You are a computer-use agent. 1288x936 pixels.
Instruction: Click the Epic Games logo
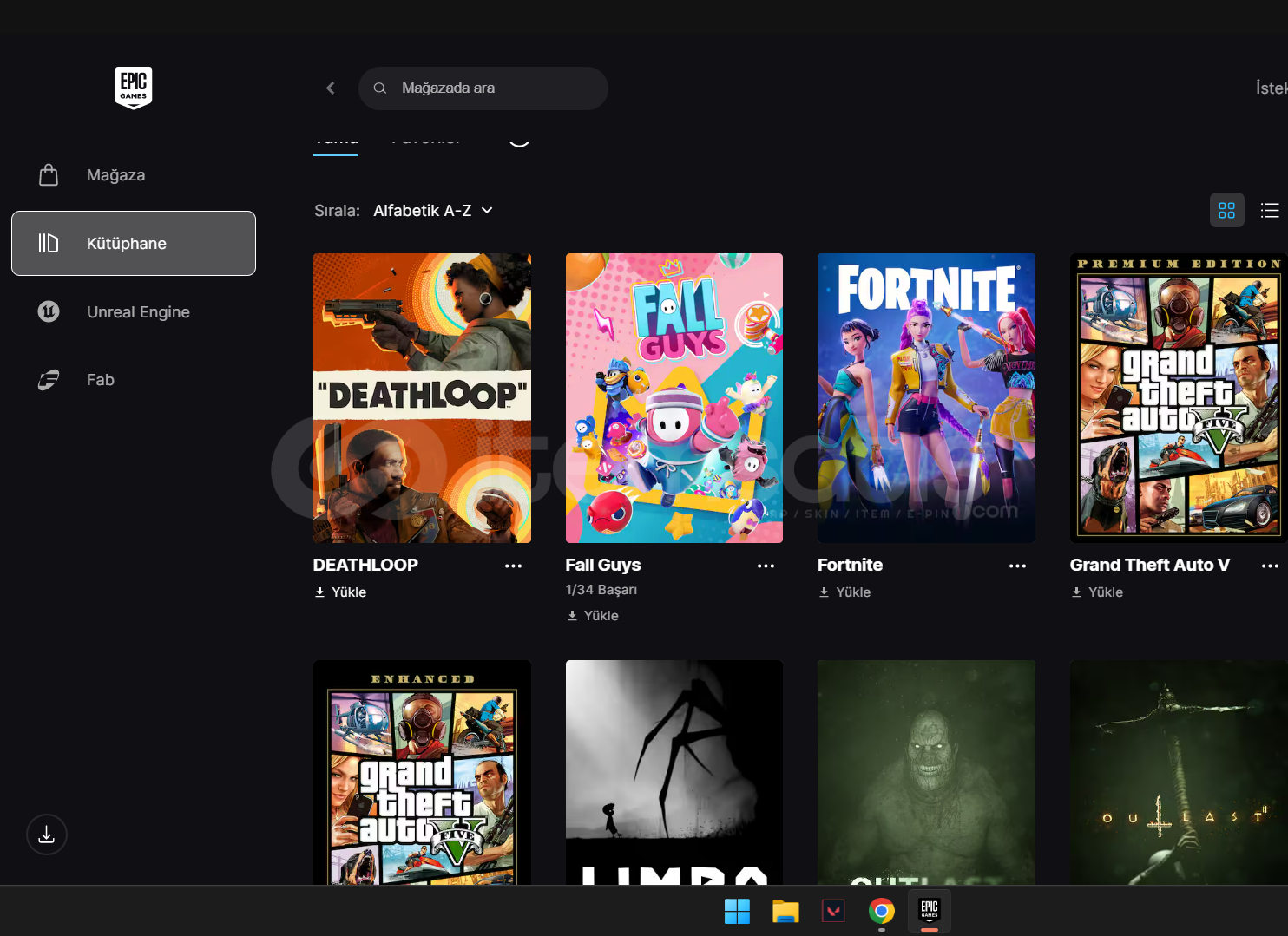[134, 88]
